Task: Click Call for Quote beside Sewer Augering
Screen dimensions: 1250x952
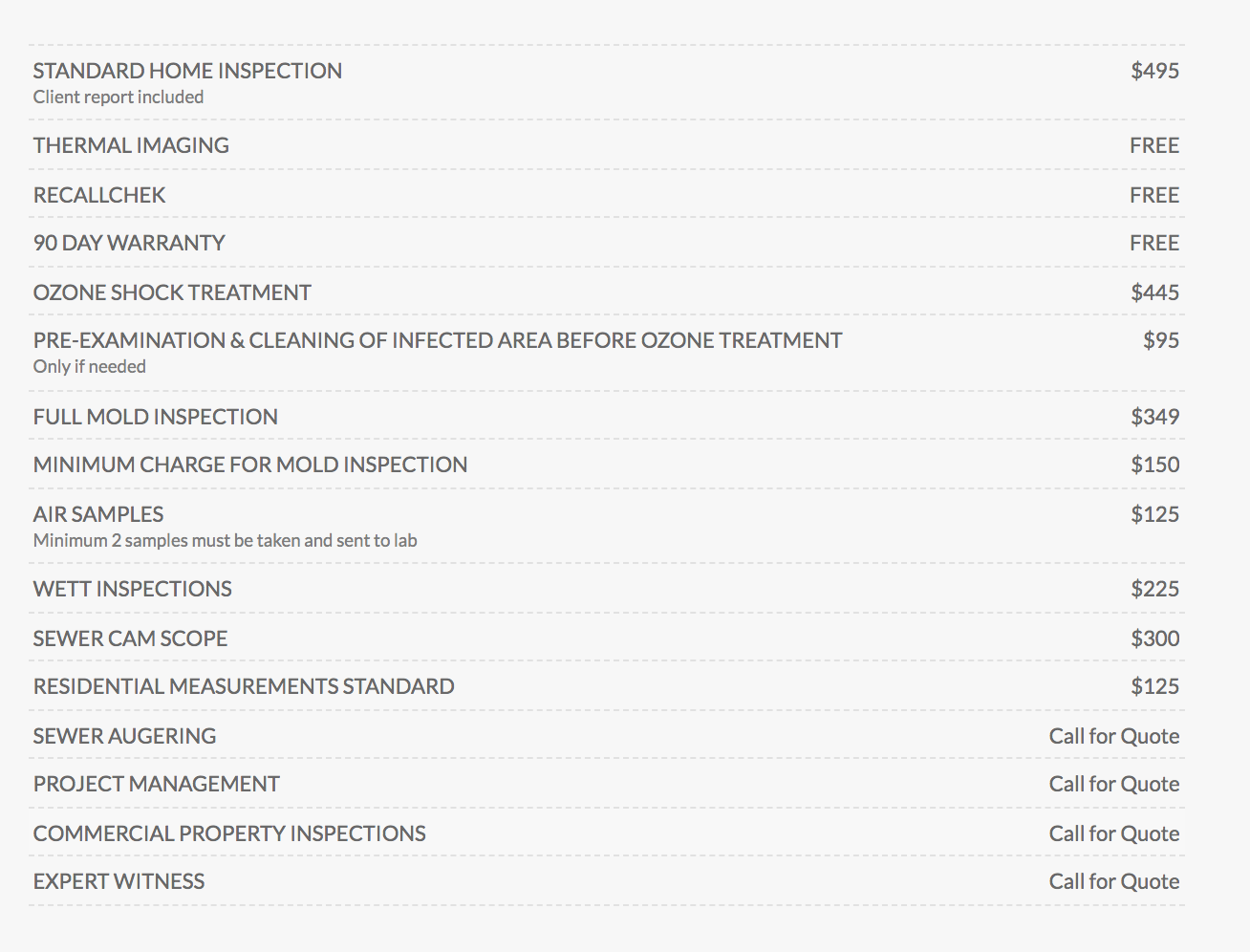Action: click(1114, 736)
